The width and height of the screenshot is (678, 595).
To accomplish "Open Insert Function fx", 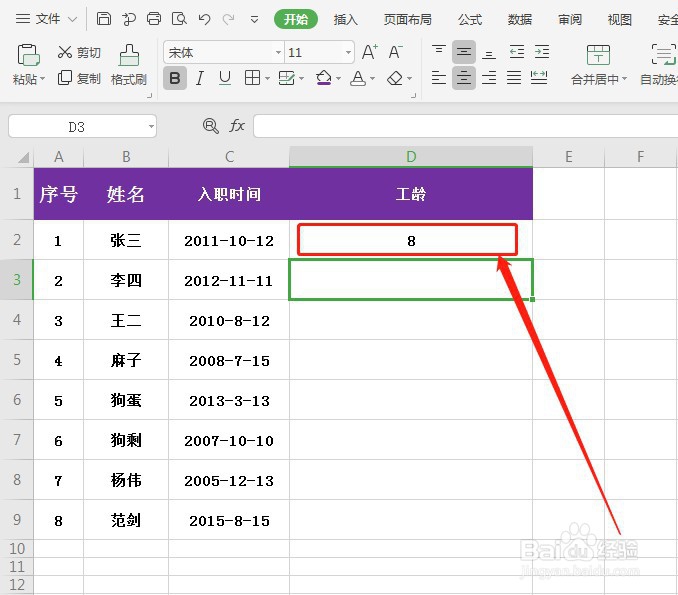I will (x=237, y=126).
